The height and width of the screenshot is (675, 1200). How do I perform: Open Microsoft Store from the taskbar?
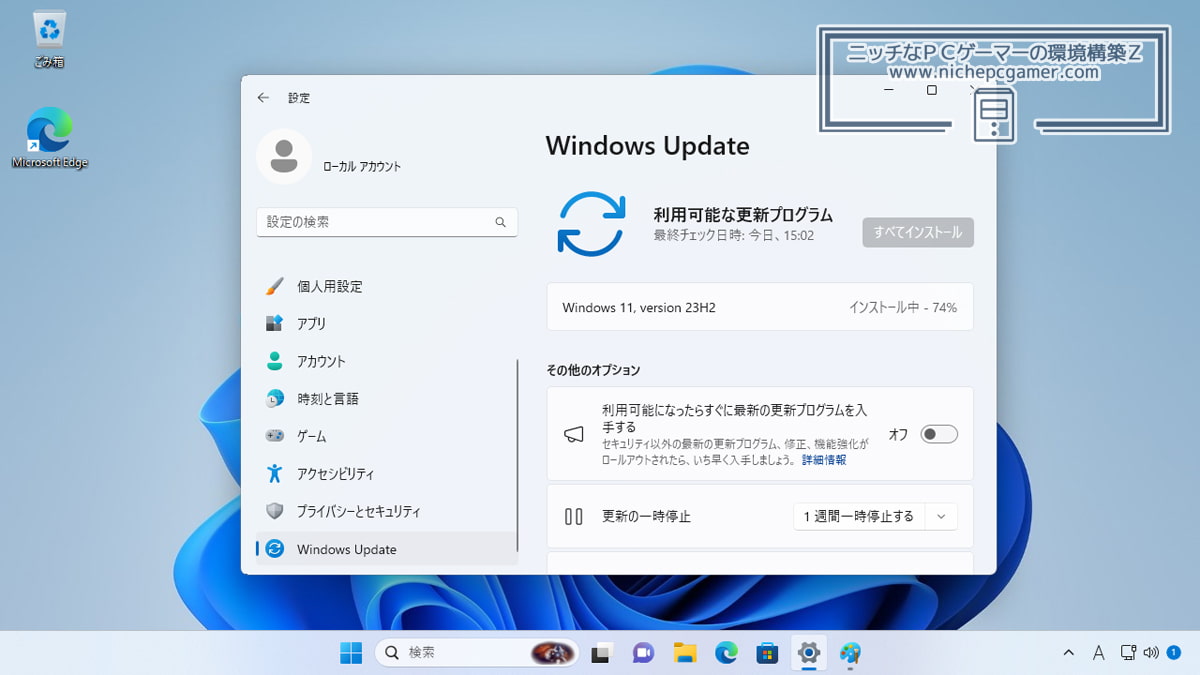coord(767,653)
